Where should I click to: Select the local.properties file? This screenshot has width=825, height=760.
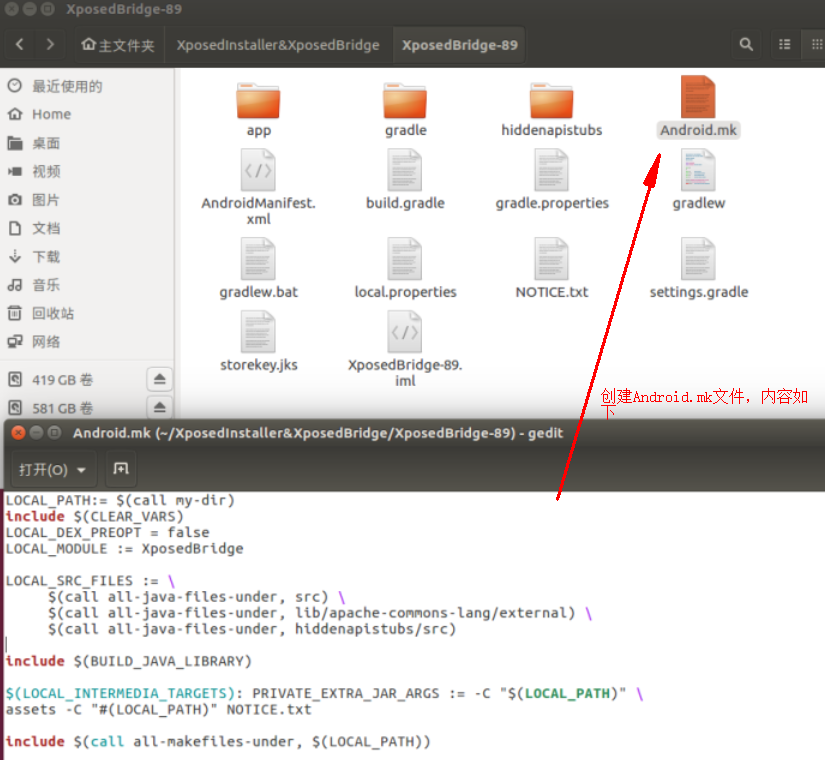pos(405,268)
